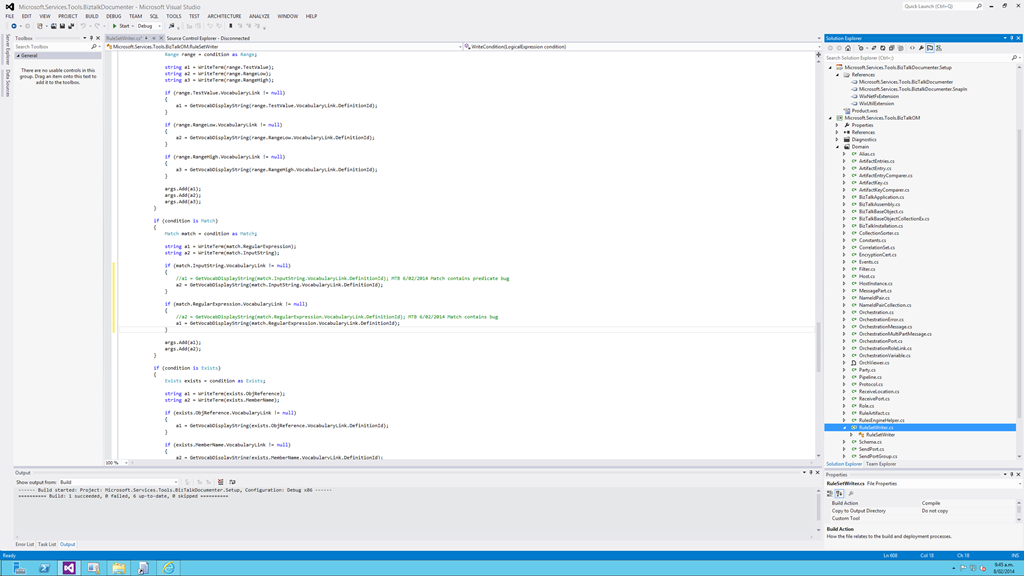
Task: Open the ARCHITECTURE menu
Action: coord(224,16)
